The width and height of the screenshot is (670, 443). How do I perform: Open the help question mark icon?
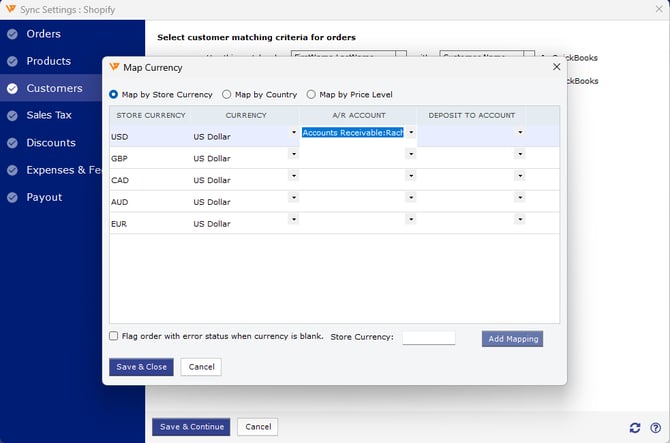pos(655,427)
